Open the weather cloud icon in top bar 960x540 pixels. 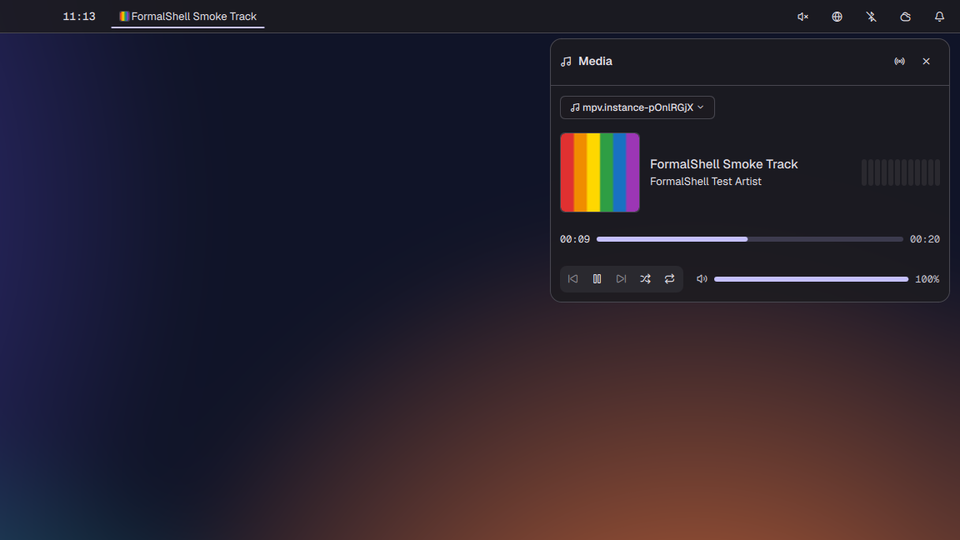click(906, 17)
